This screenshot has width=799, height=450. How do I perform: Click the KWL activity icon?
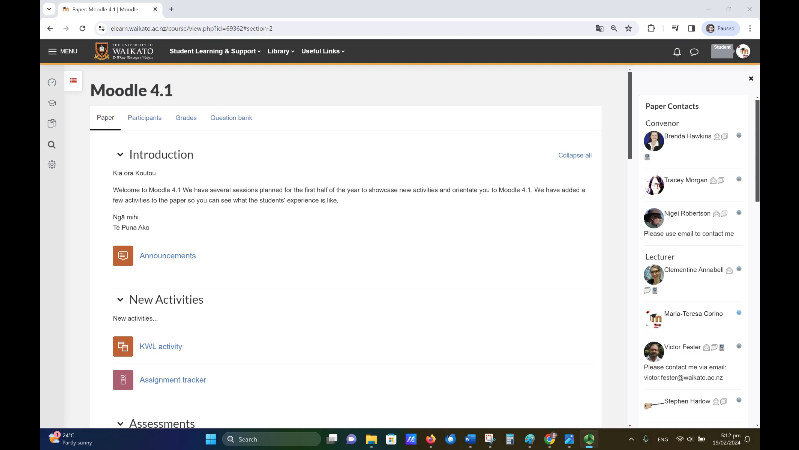click(123, 347)
